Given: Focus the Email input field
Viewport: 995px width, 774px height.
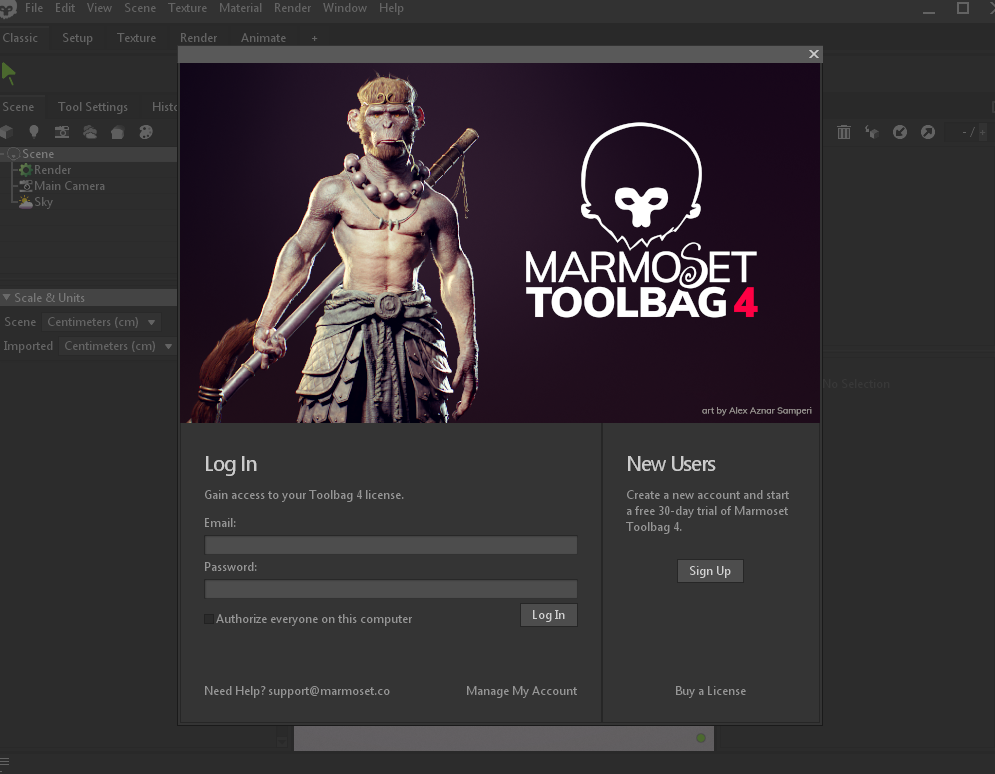Looking at the screenshot, I should click(391, 545).
